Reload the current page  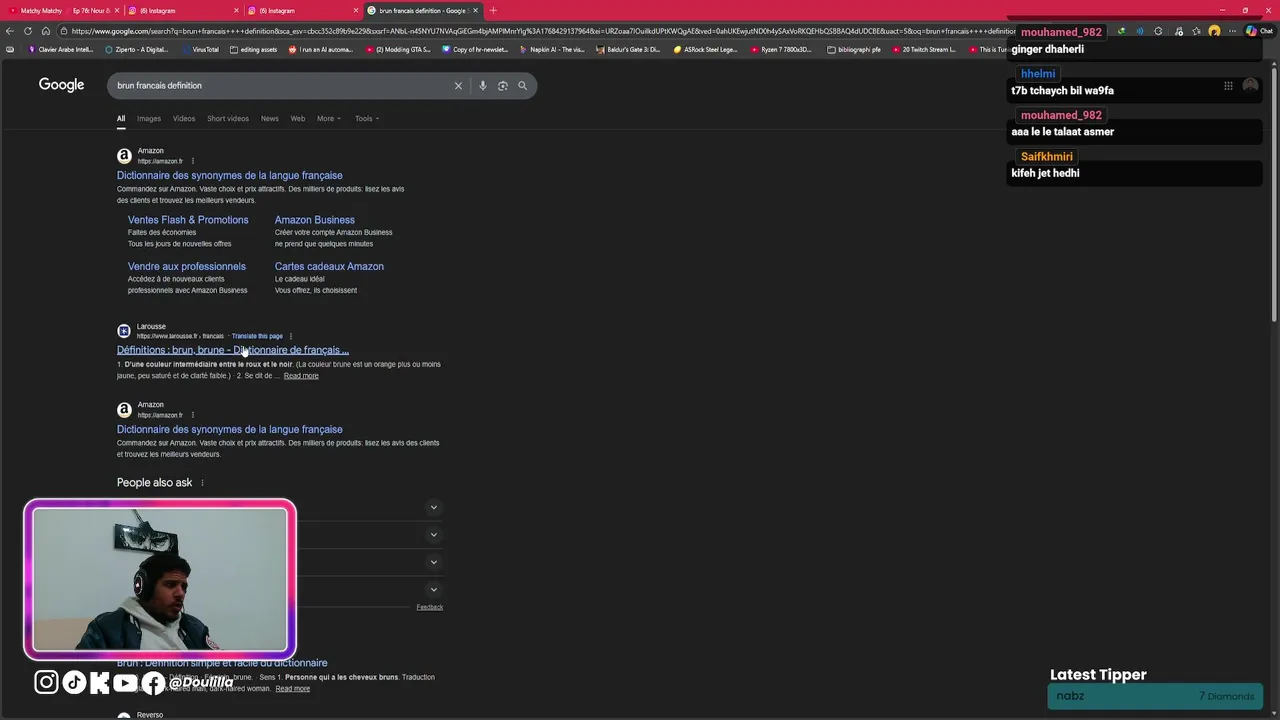click(x=28, y=31)
